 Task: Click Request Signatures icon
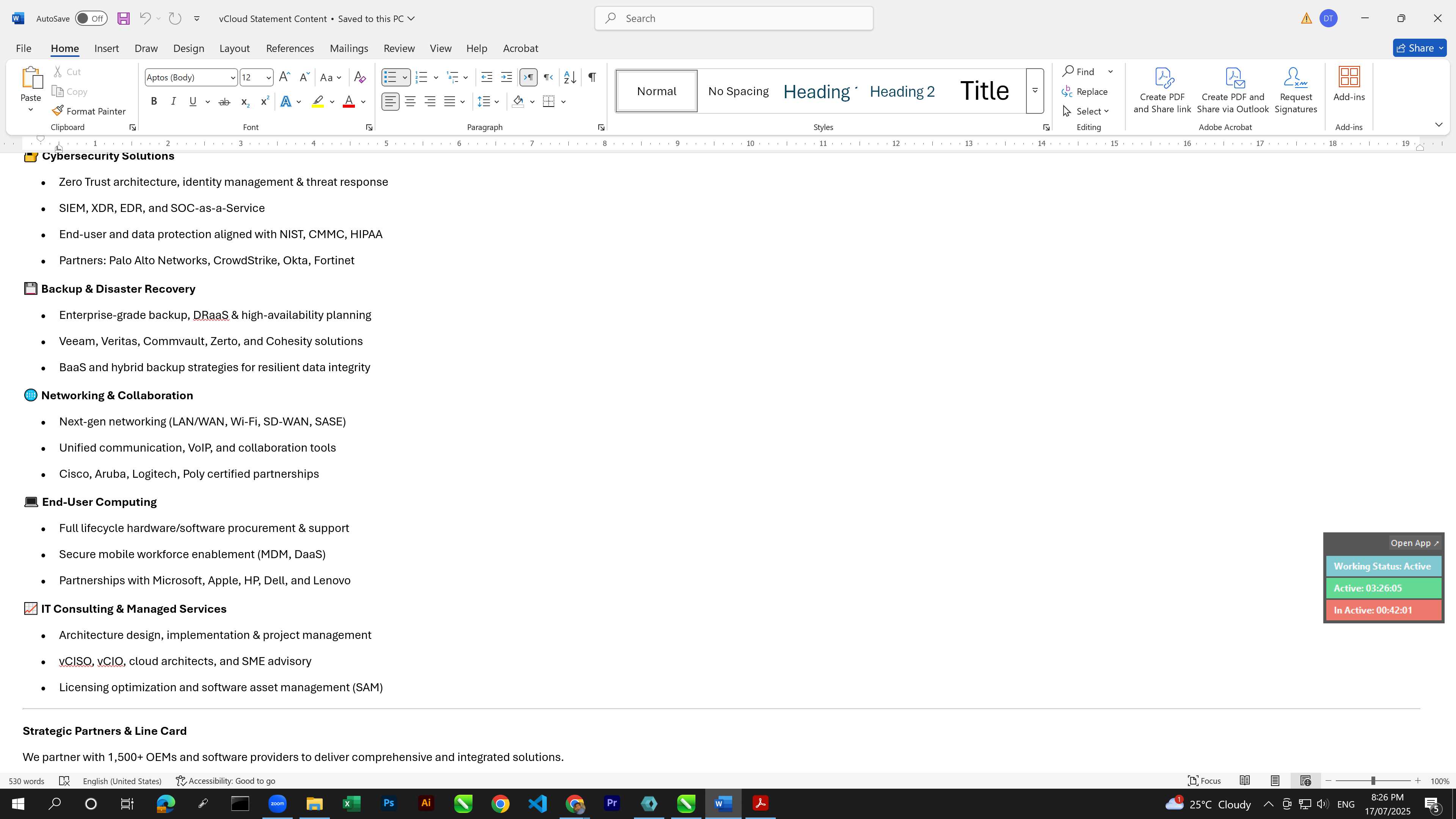pyautogui.click(x=1296, y=91)
